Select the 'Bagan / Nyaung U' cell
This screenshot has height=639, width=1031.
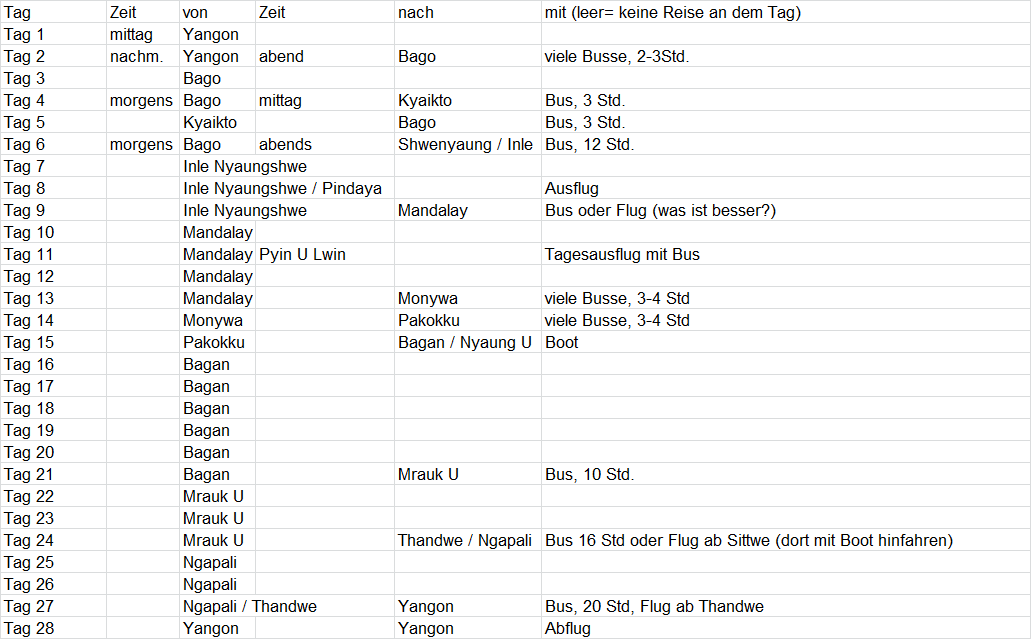[x=464, y=343]
